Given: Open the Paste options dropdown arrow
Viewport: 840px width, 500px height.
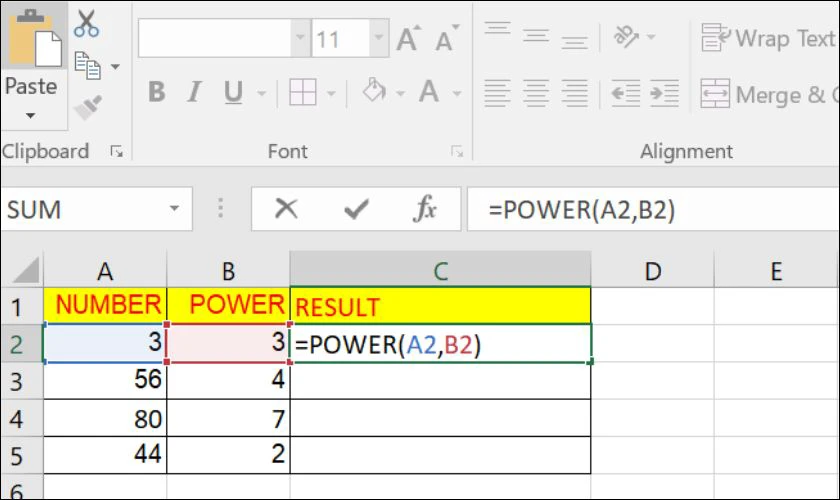Looking at the screenshot, I should [x=31, y=115].
